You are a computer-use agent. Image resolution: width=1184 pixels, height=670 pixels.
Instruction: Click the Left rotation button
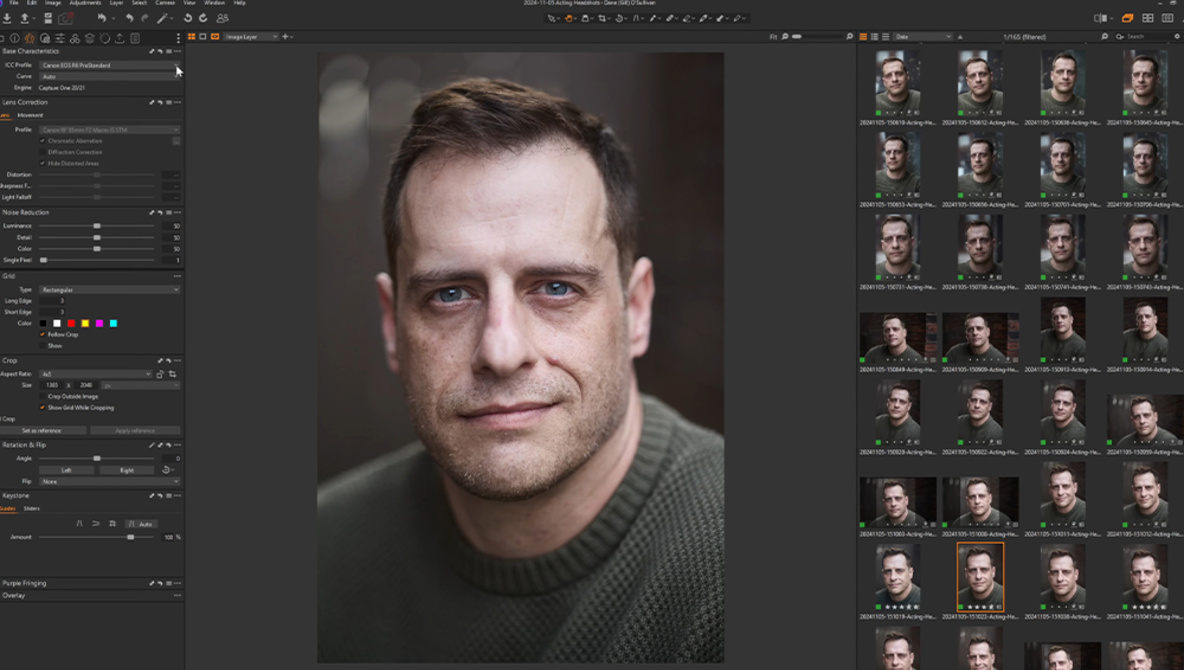point(66,470)
